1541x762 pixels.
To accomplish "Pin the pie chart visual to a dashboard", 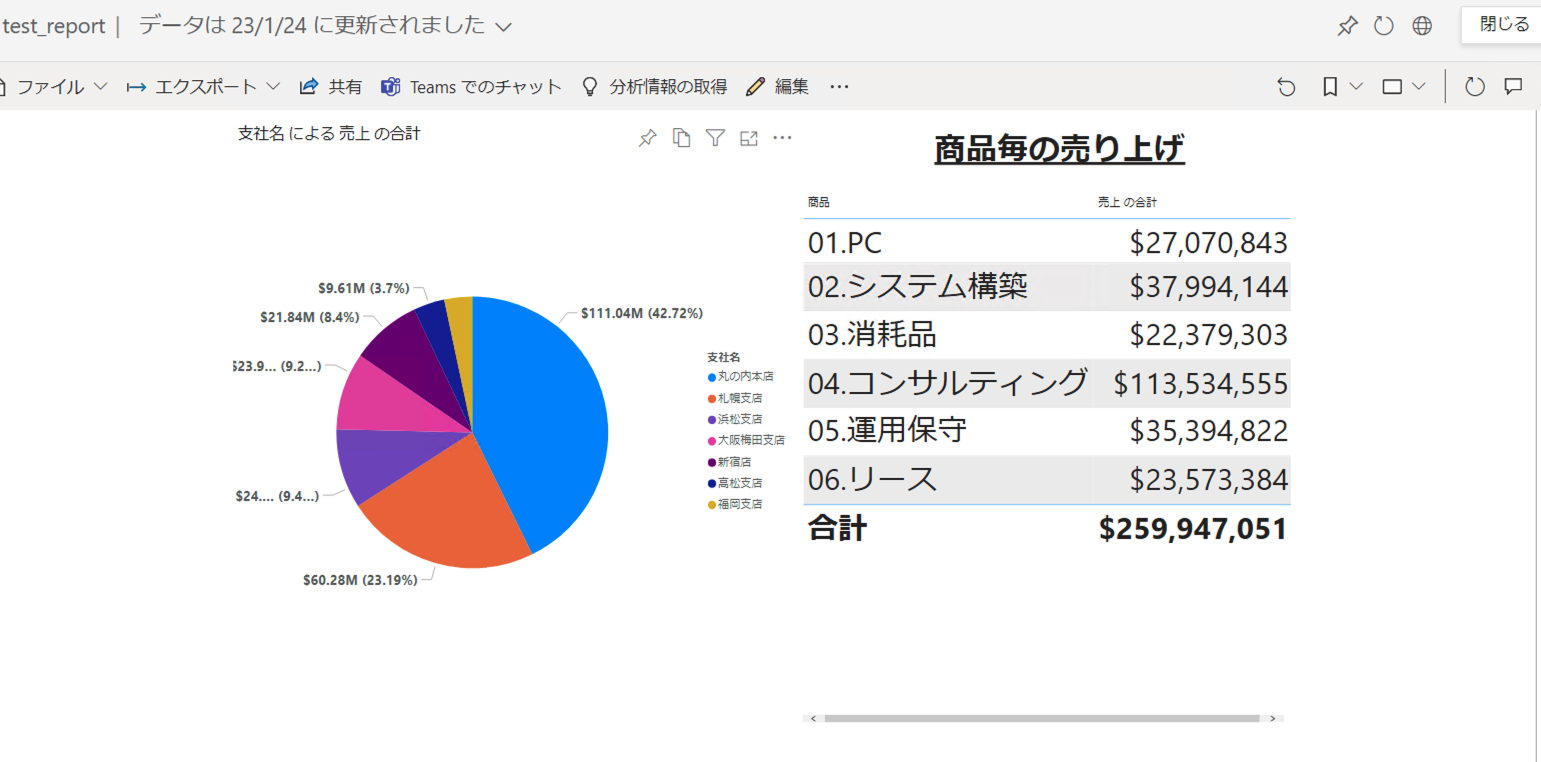I will (x=647, y=137).
